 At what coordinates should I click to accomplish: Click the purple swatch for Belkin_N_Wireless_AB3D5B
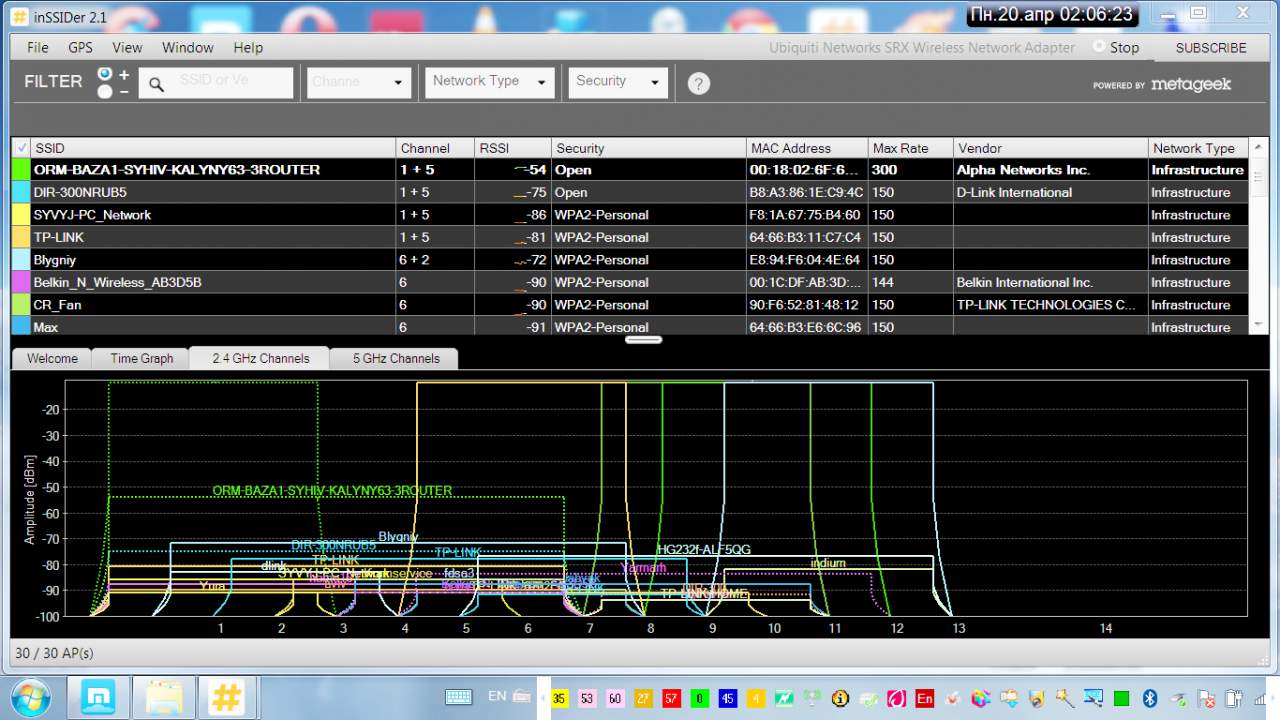coord(21,283)
